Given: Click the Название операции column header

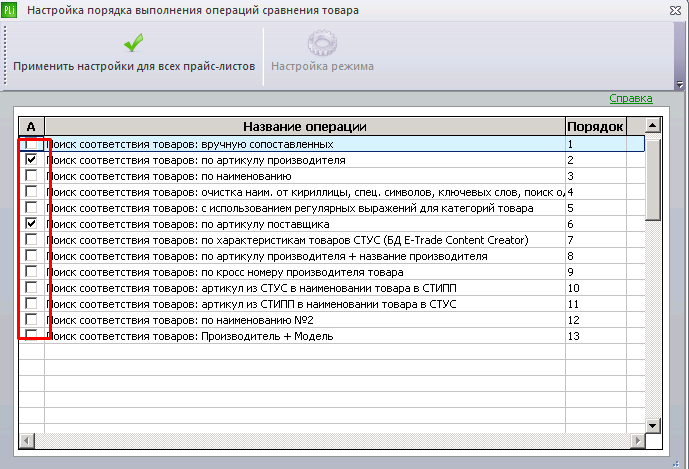Looking at the screenshot, I should (305, 127).
